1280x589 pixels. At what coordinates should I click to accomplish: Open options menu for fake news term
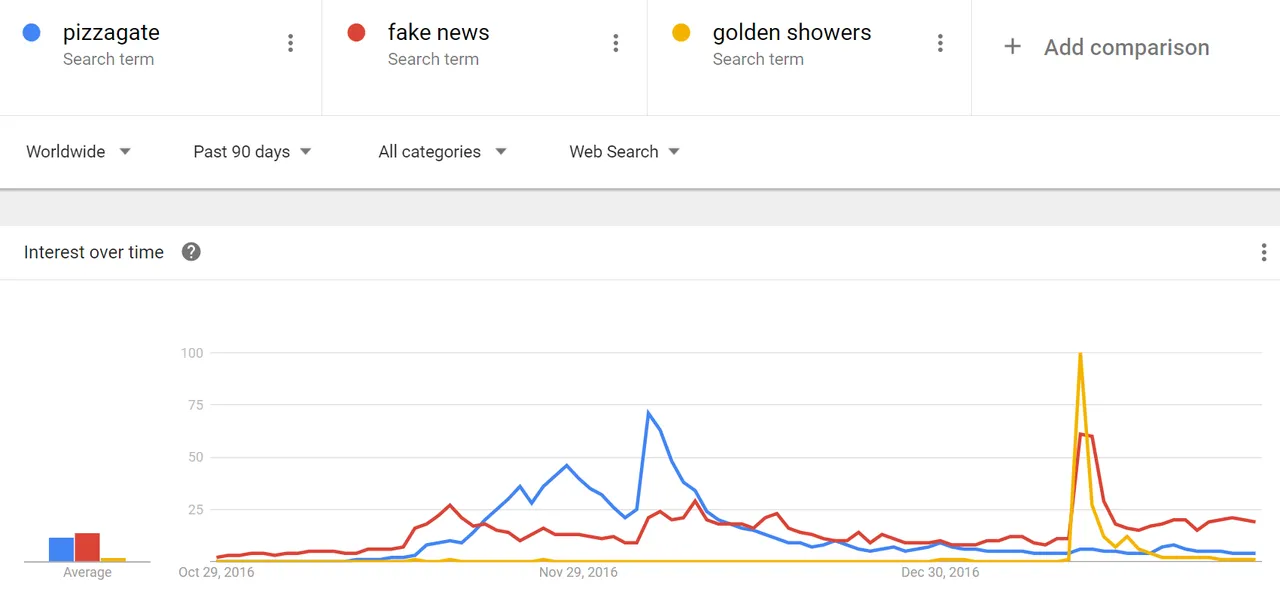(615, 43)
